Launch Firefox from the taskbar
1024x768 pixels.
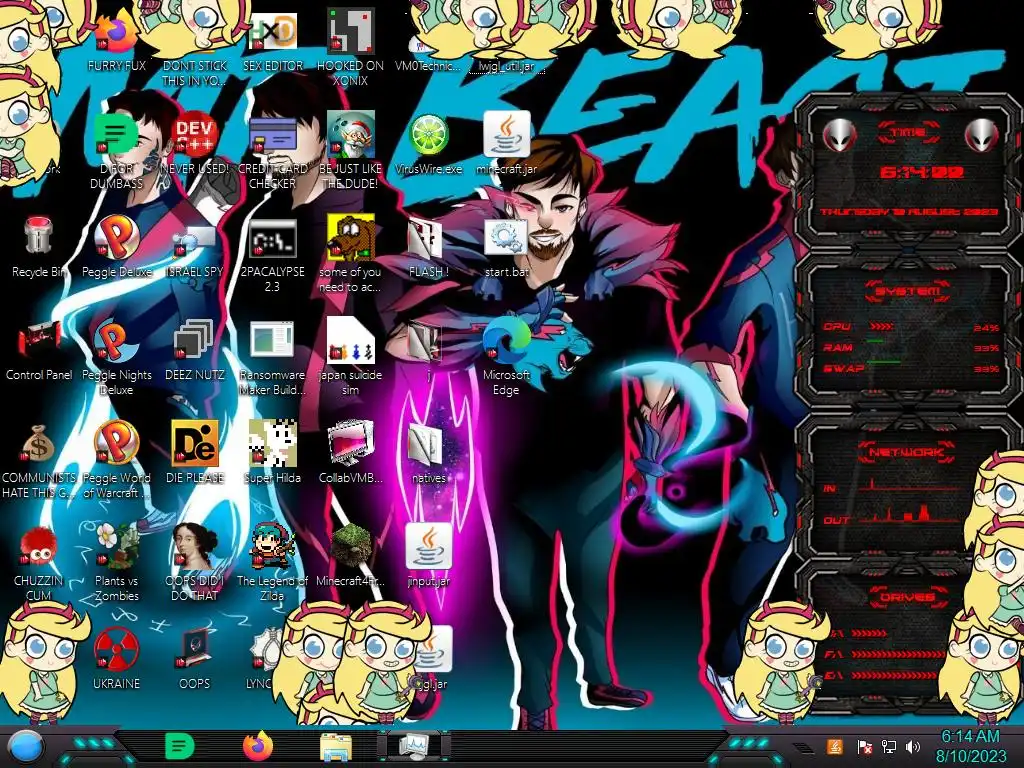[x=258, y=746]
